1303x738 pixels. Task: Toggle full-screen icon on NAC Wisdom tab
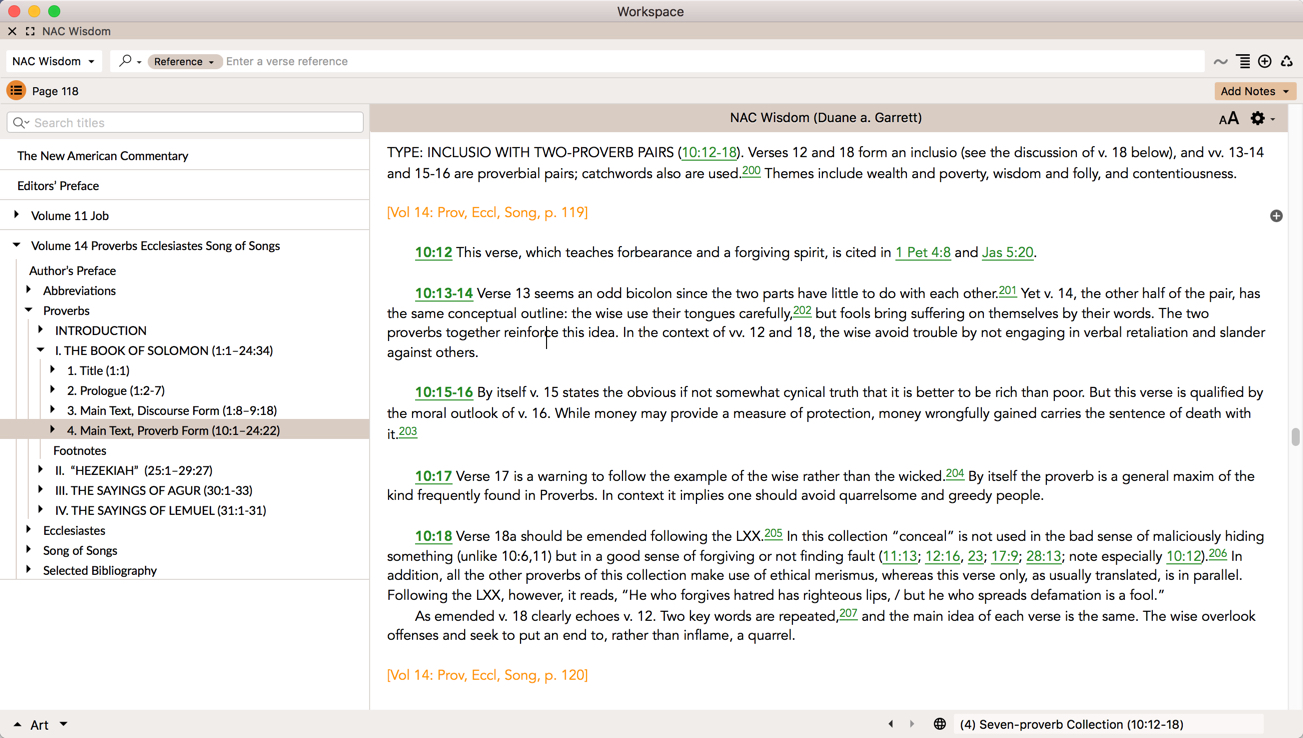click(30, 32)
